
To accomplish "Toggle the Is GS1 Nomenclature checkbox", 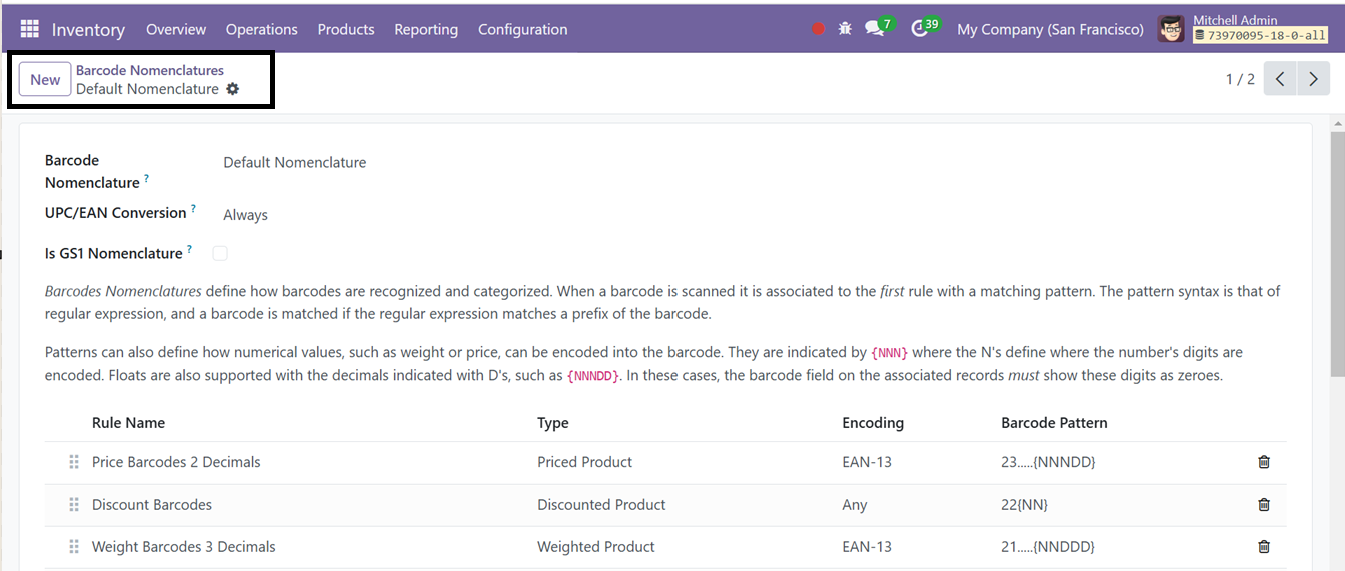I will pos(220,253).
